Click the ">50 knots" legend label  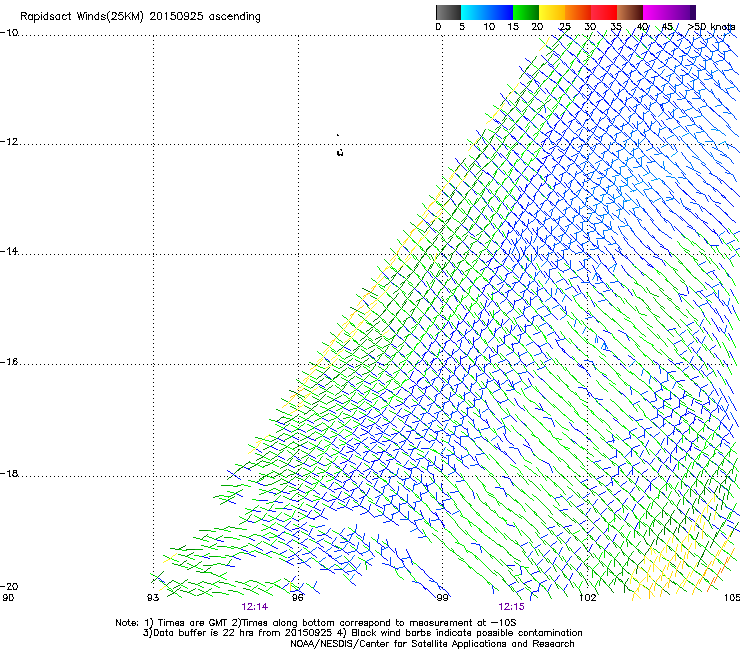point(711,27)
